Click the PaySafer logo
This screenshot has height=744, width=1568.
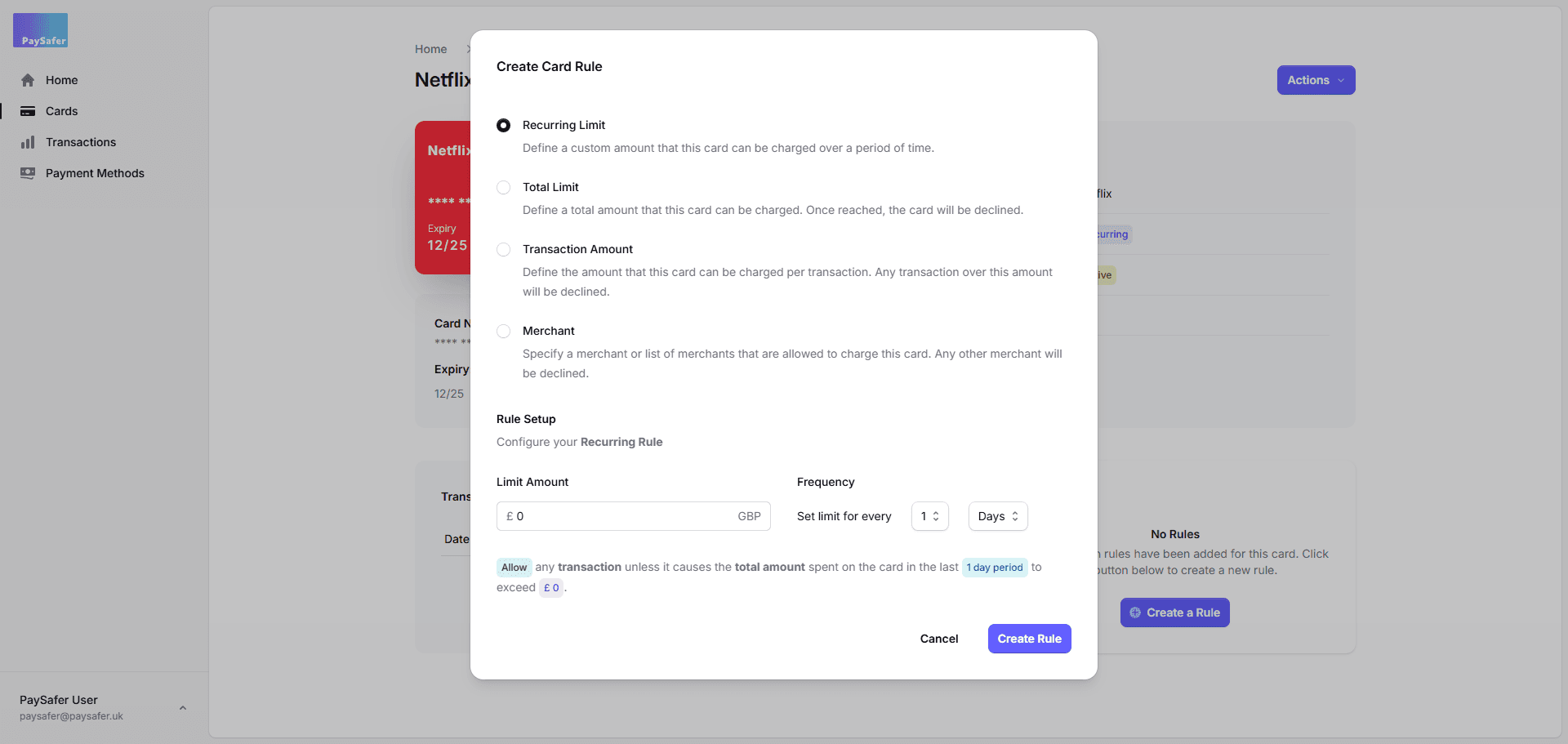[40, 30]
